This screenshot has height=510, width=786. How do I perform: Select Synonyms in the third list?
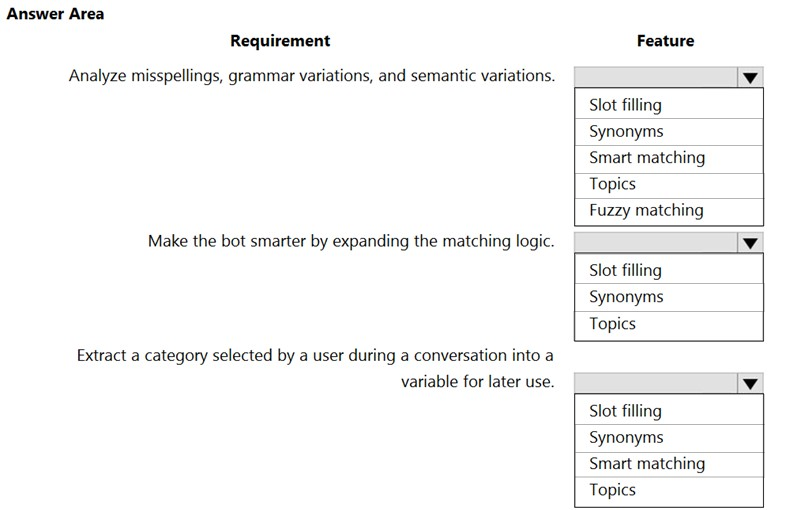[669, 438]
